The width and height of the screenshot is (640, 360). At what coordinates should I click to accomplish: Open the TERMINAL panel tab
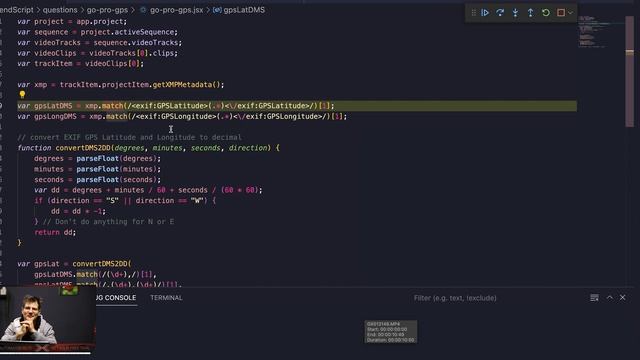coord(166,298)
